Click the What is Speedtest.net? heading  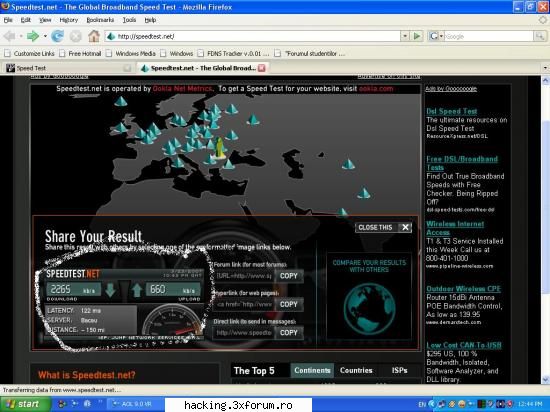tap(87, 375)
